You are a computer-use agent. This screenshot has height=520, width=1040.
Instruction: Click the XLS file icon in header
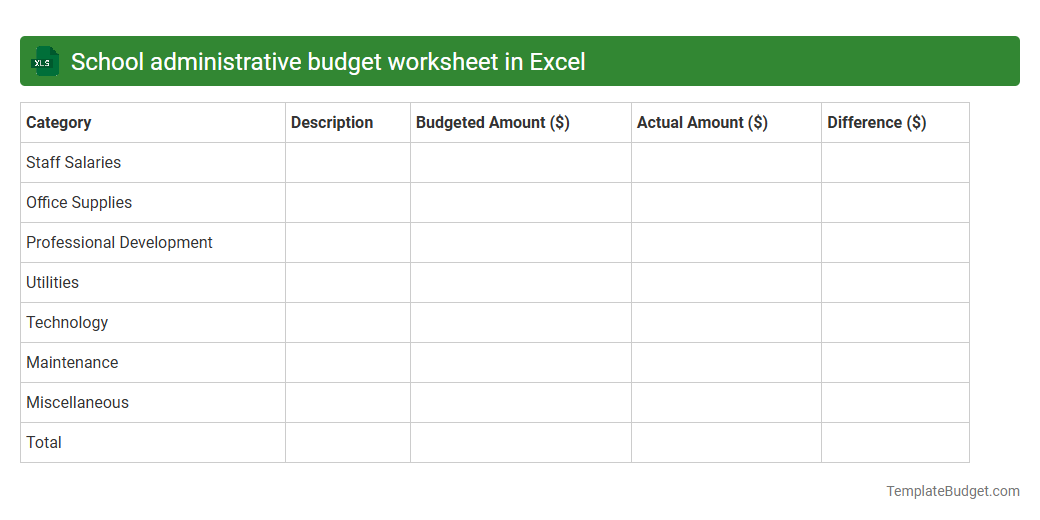pos(44,61)
